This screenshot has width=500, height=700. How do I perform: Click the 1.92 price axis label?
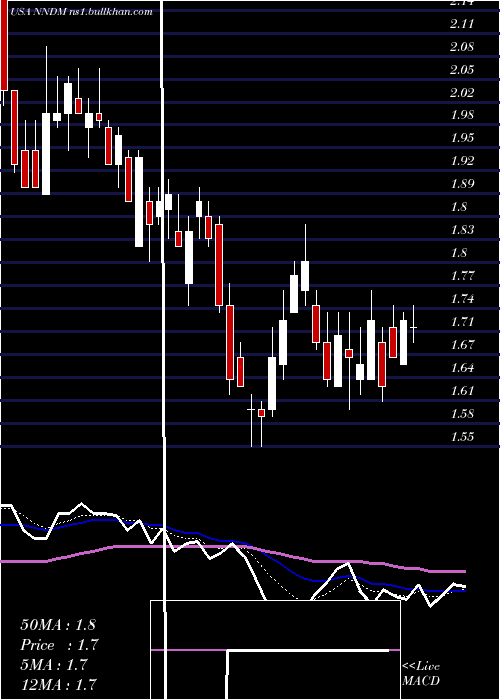[462, 161]
